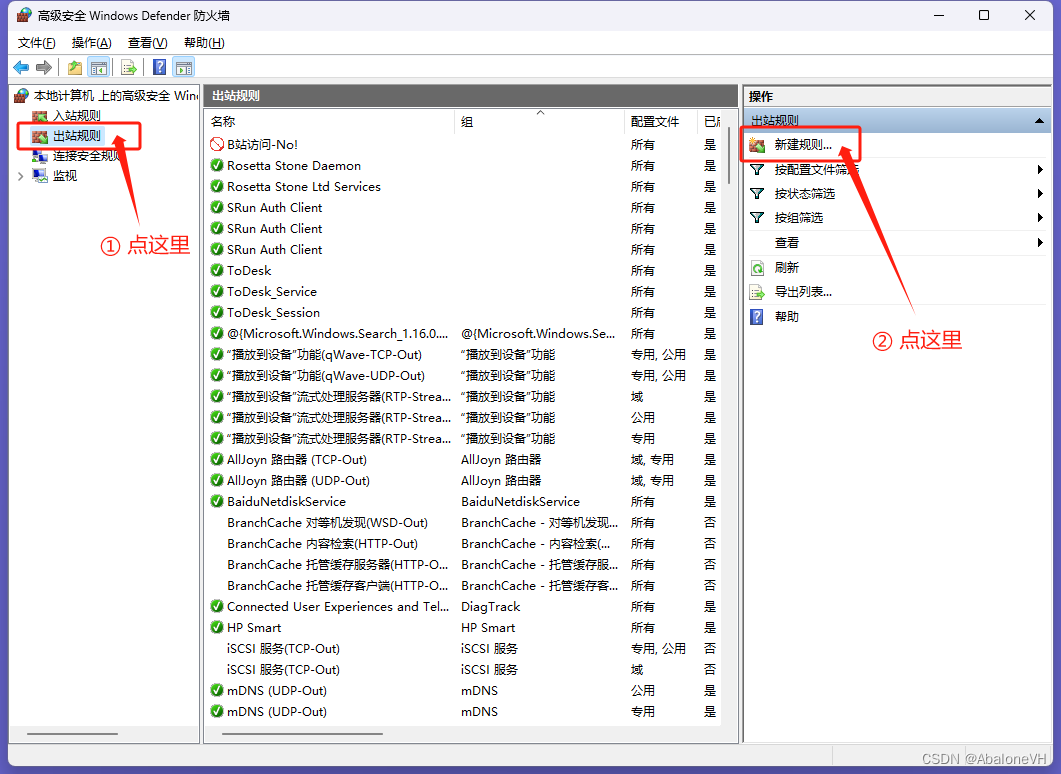This screenshot has height=774, width=1061.
Task: Click the root node firewall icon in tree
Action: [x=22, y=95]
